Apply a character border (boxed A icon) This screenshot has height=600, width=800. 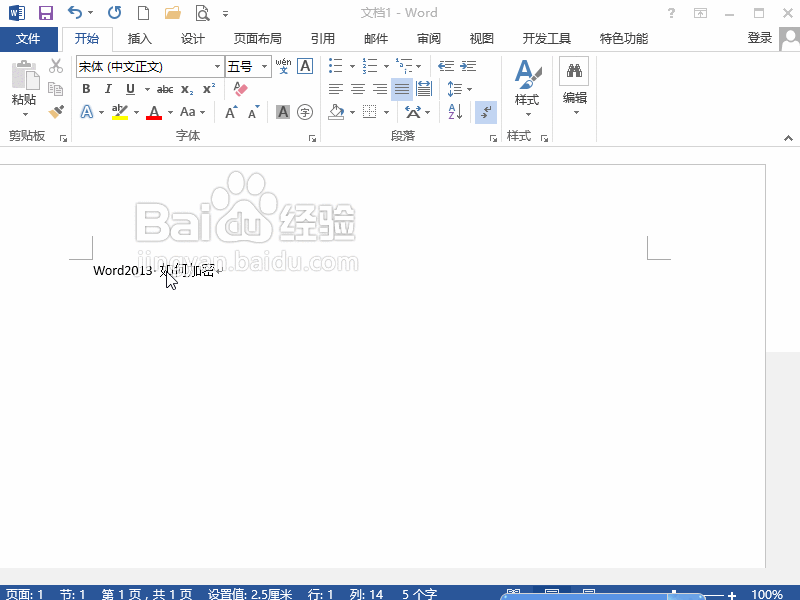pyautogui.click(x=305, y=66)
